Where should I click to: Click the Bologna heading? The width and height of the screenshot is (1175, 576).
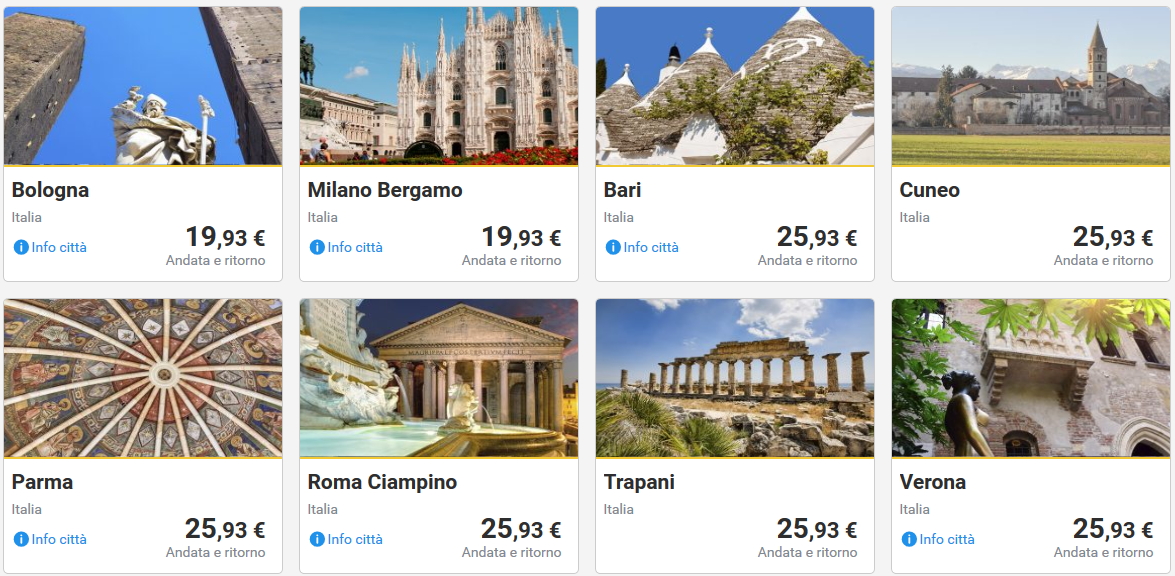point(50,190)
